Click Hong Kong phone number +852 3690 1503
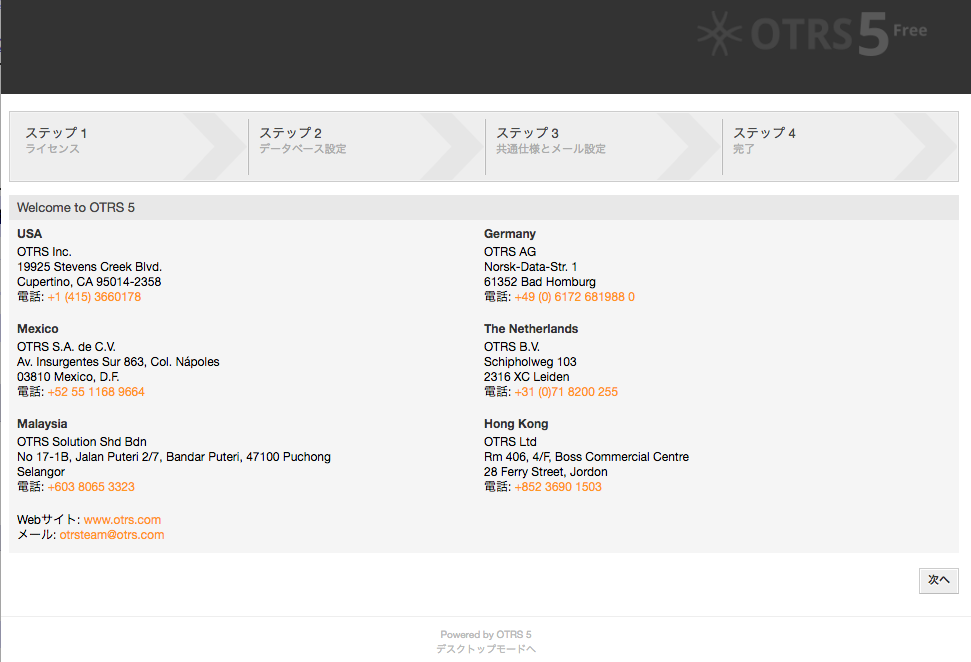The width and height of the screenshot is (971, 662). tap(558, 487)
